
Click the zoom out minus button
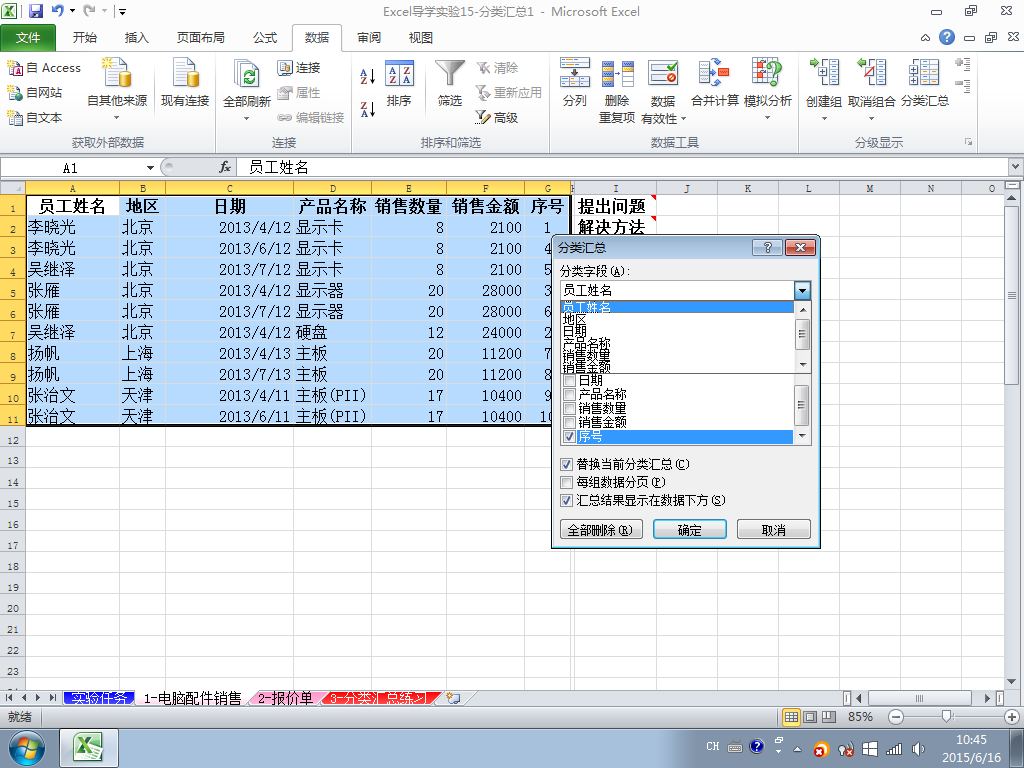[896, 717]
